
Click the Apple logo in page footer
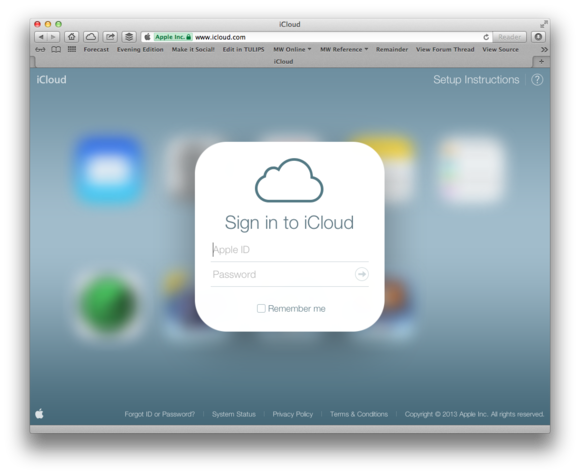(x=39, y=414)
